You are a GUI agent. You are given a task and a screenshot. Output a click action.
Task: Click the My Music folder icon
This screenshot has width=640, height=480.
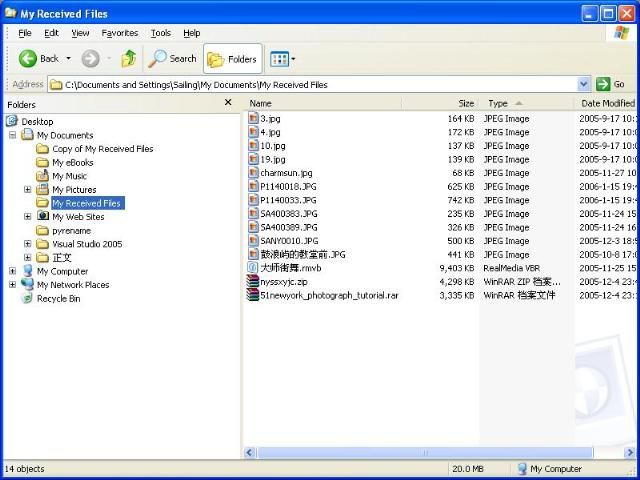(x=42, y=176)
